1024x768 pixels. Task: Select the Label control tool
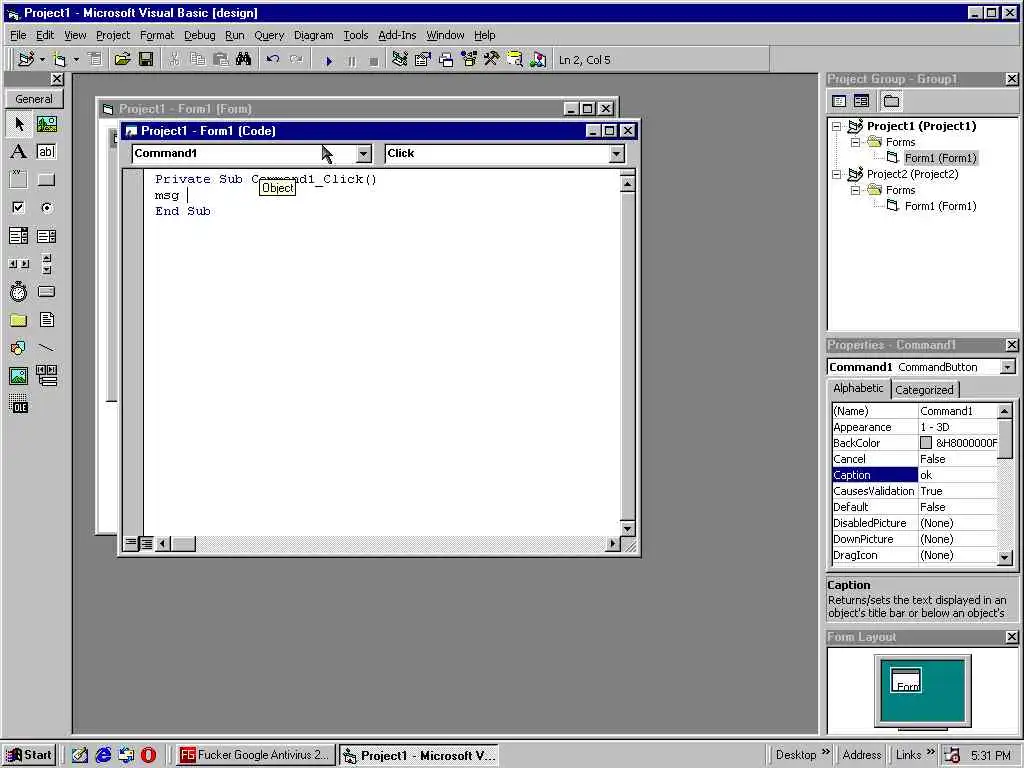pos(19,152)
